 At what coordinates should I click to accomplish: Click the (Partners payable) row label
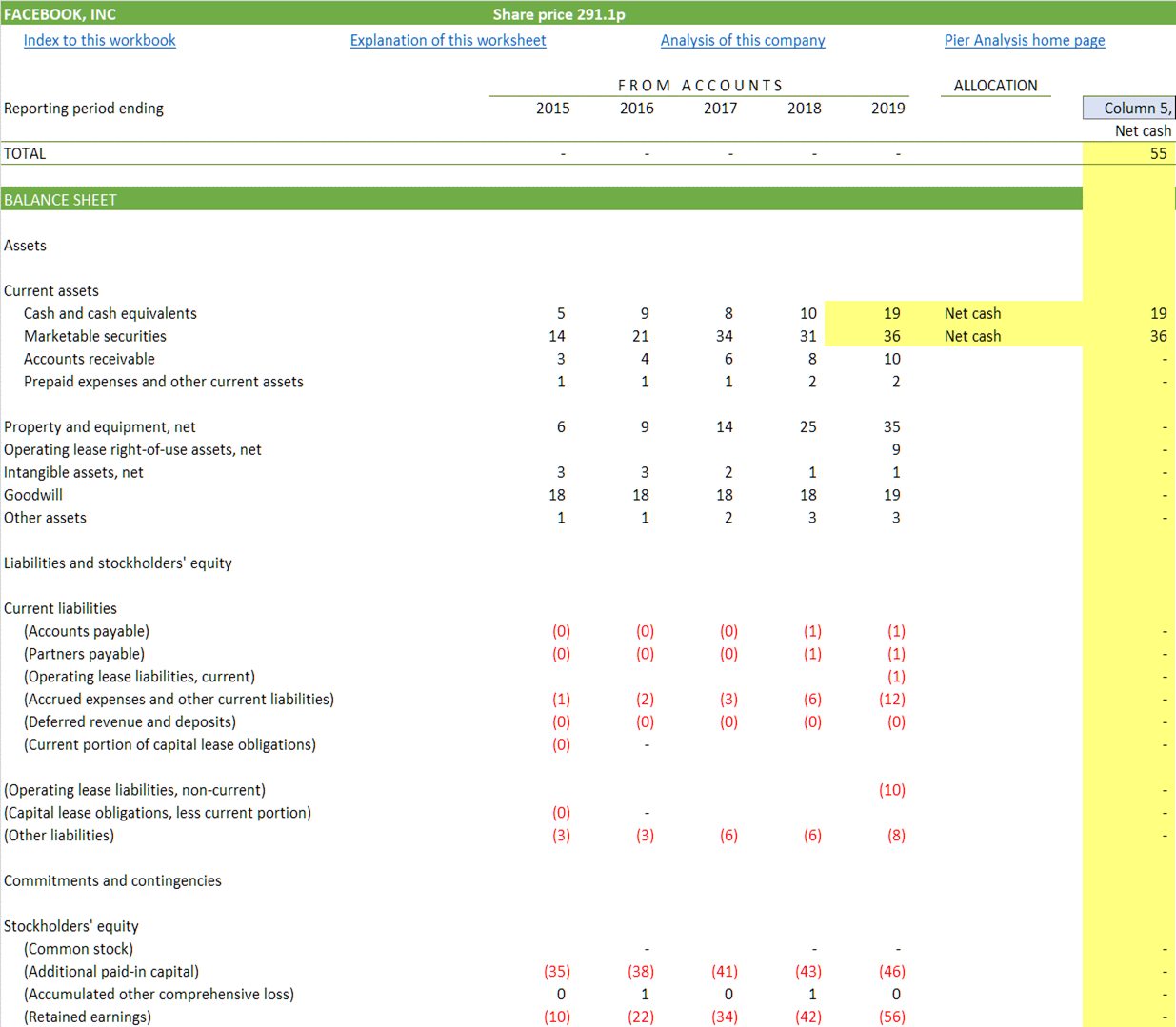84,654
